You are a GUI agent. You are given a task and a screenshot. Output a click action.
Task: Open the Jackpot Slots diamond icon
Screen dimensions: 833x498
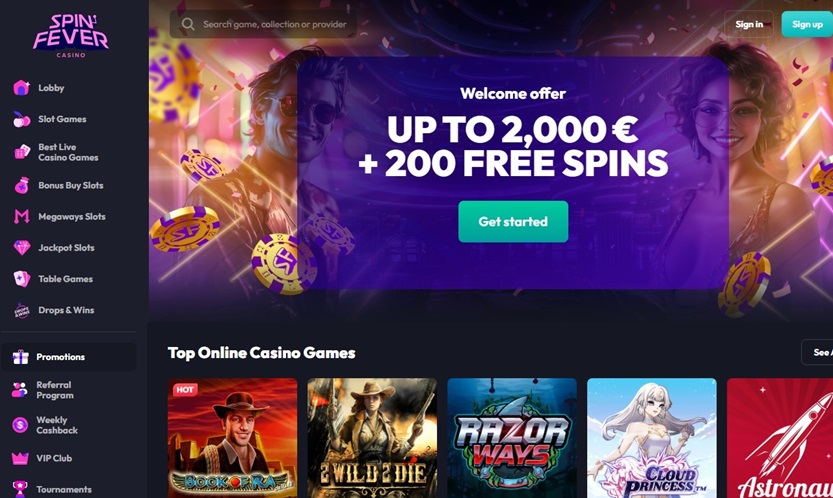(21, 248)
